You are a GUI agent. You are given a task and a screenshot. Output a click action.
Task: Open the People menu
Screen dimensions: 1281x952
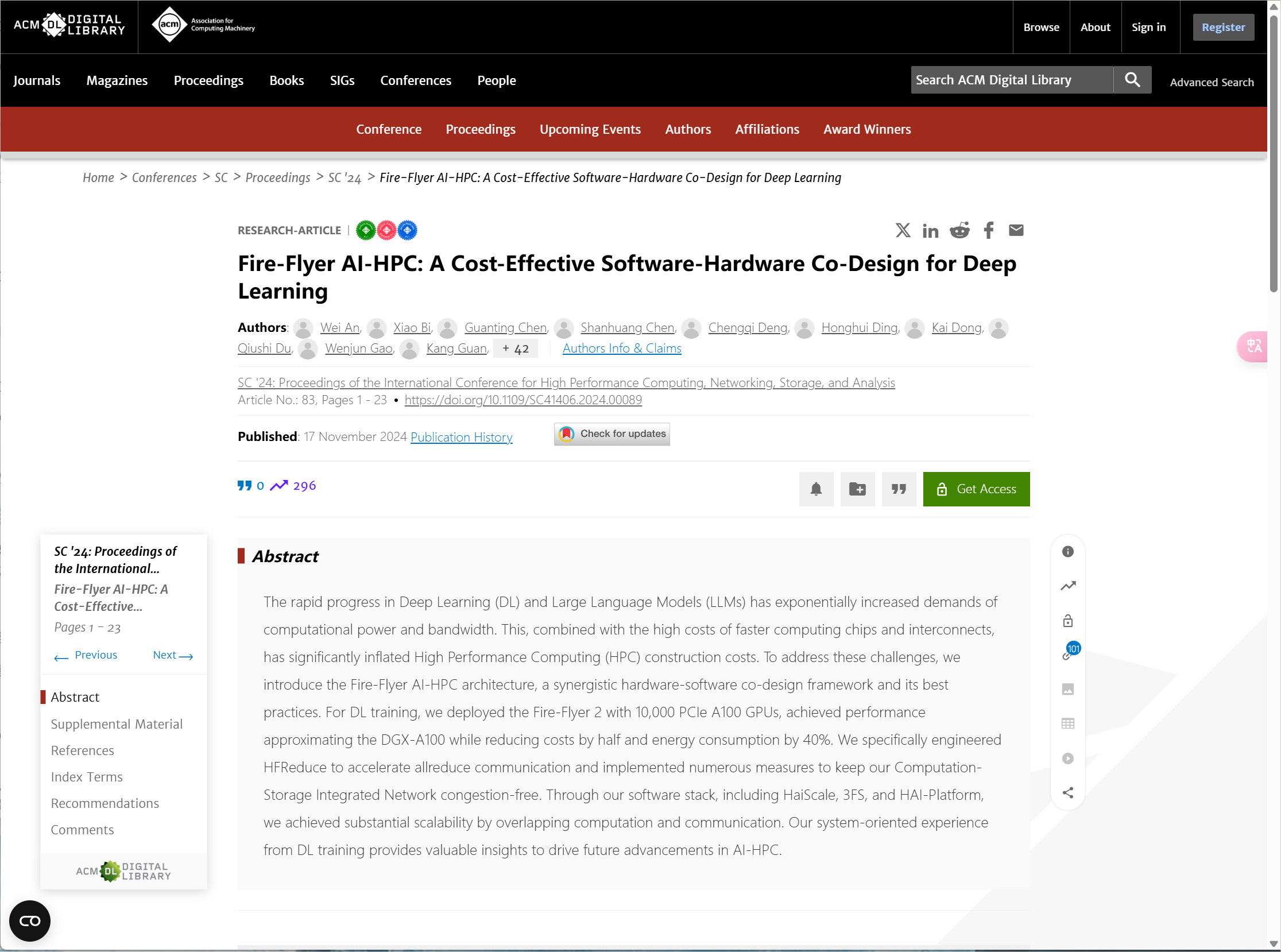coord(497,81)
